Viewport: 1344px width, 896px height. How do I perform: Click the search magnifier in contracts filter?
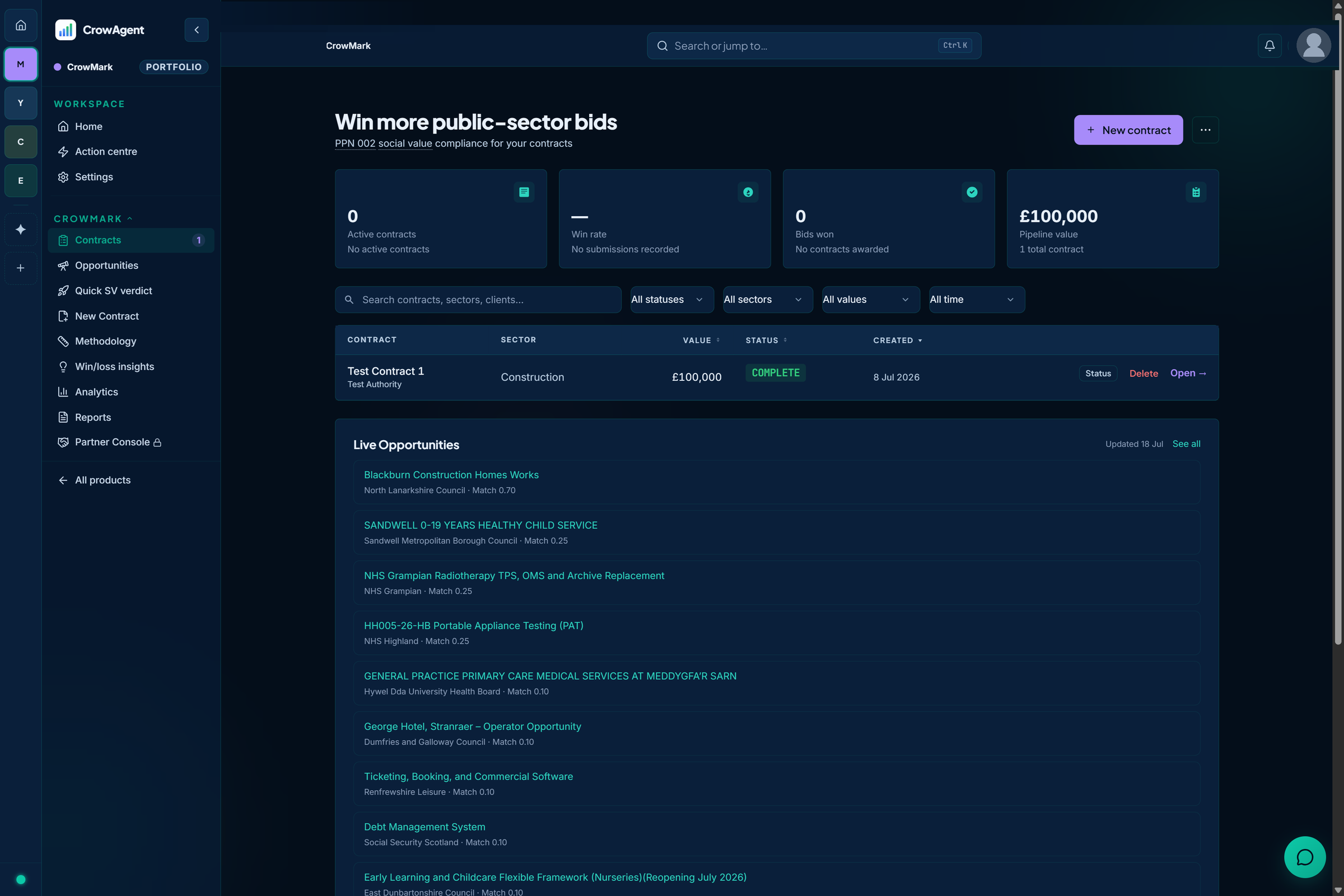point(349,300)
